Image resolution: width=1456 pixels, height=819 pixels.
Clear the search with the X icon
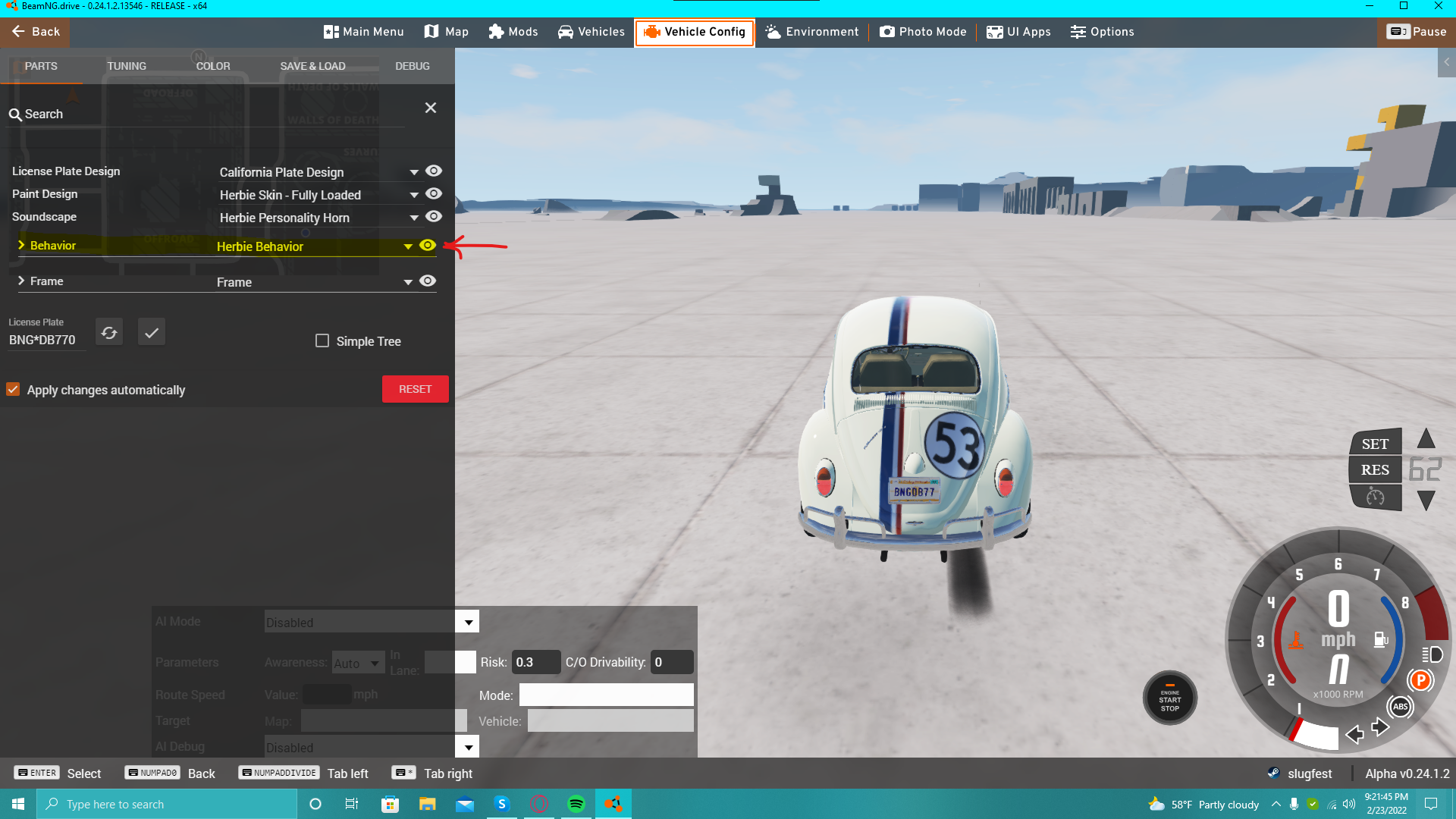tap(431, 108)
